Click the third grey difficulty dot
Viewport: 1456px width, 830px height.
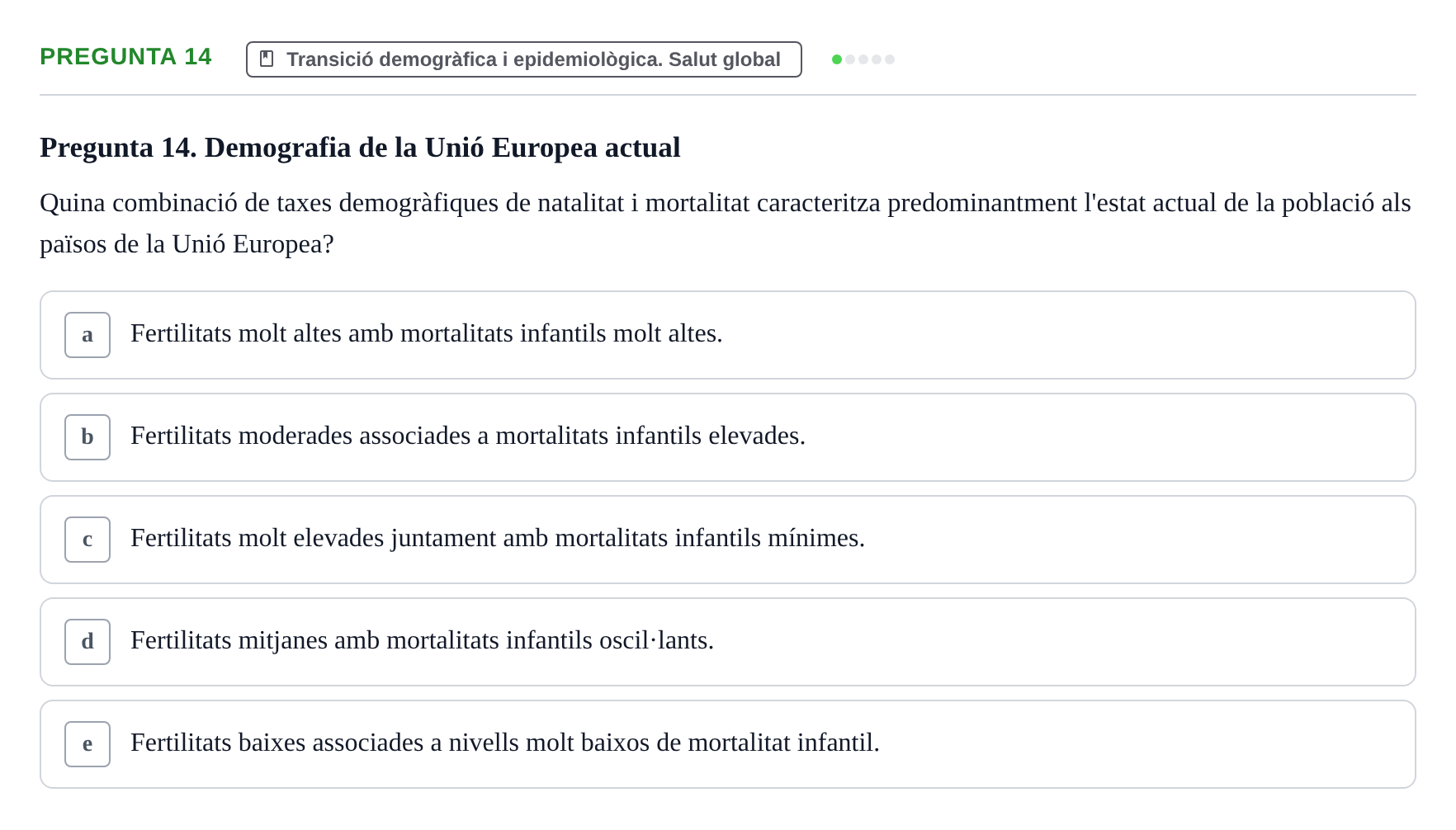click(863, 59)
